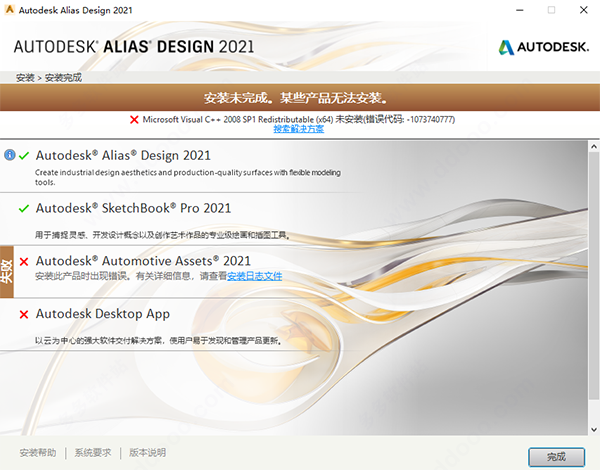Click the 安装 breadcrumb text
This screenshot has height=470, width=600.
click(x=25, y=78)
